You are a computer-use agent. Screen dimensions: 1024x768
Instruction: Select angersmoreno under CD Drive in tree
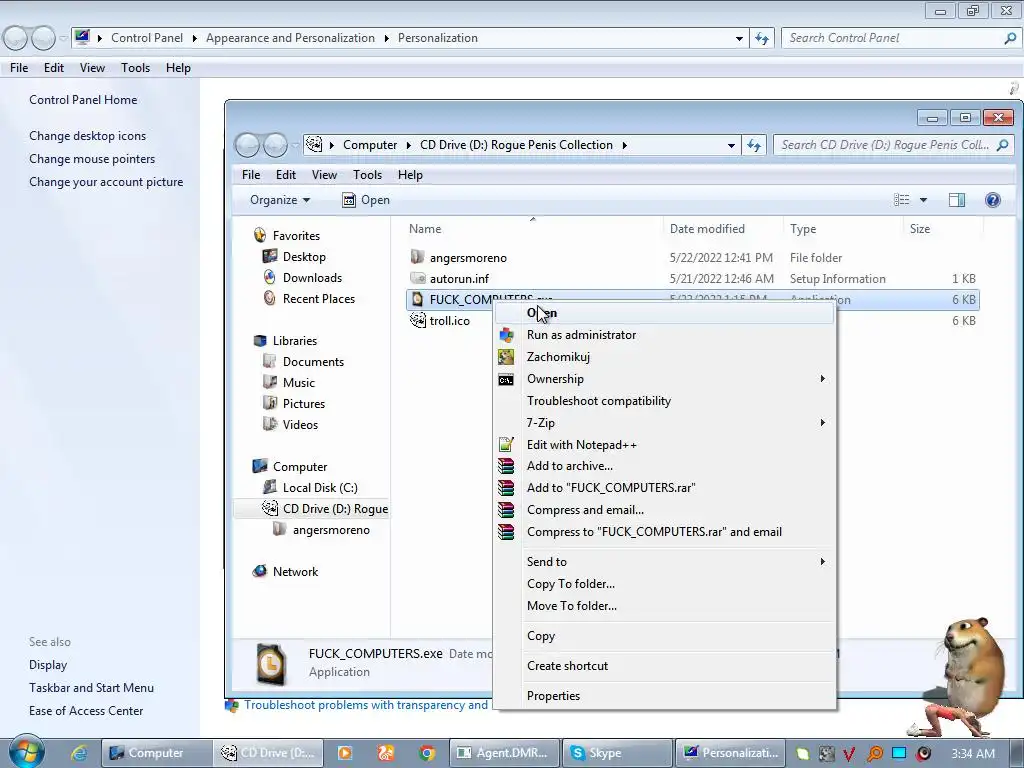330,530
